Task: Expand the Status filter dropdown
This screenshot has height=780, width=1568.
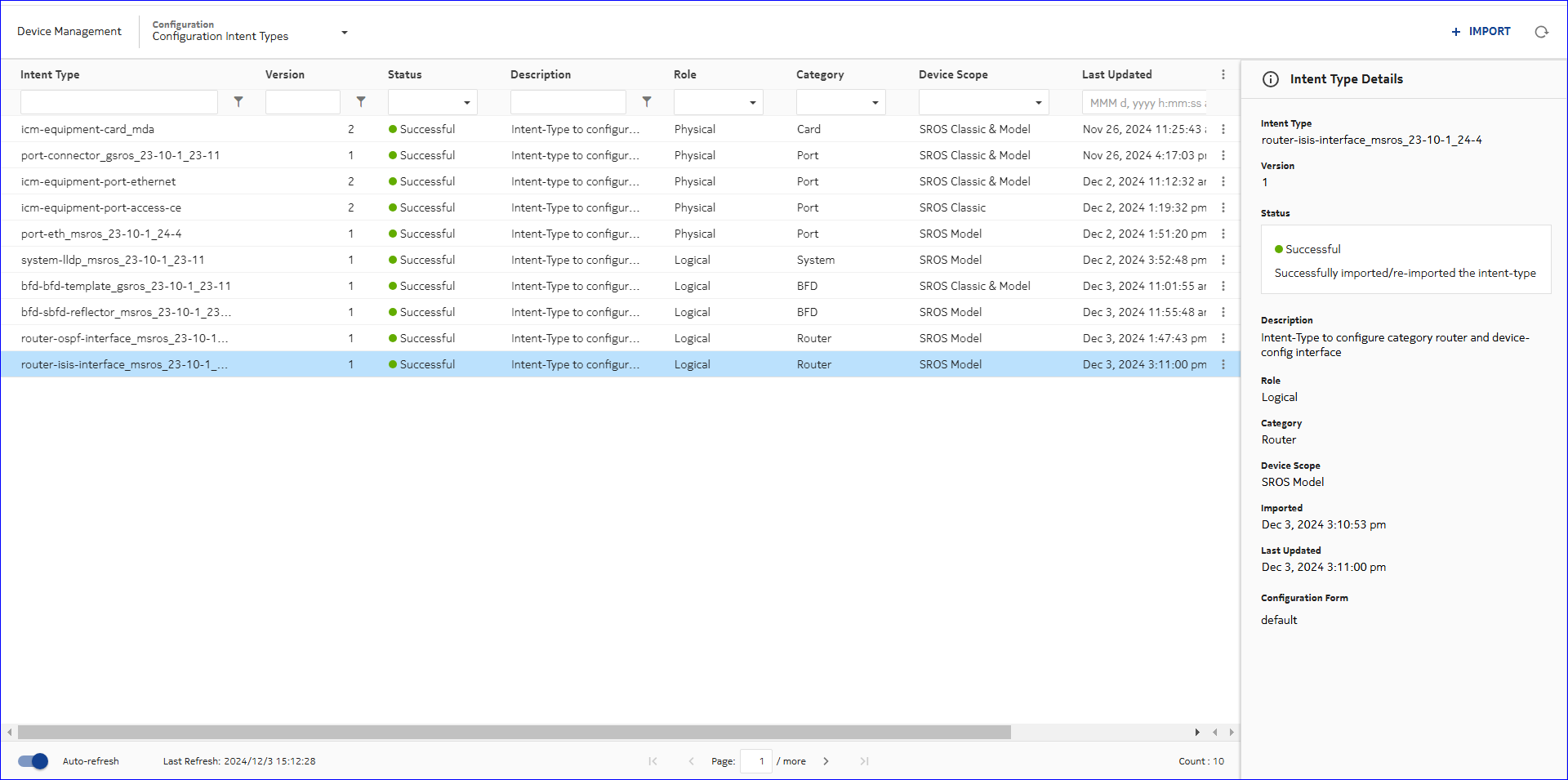Action: click(466, 103)
